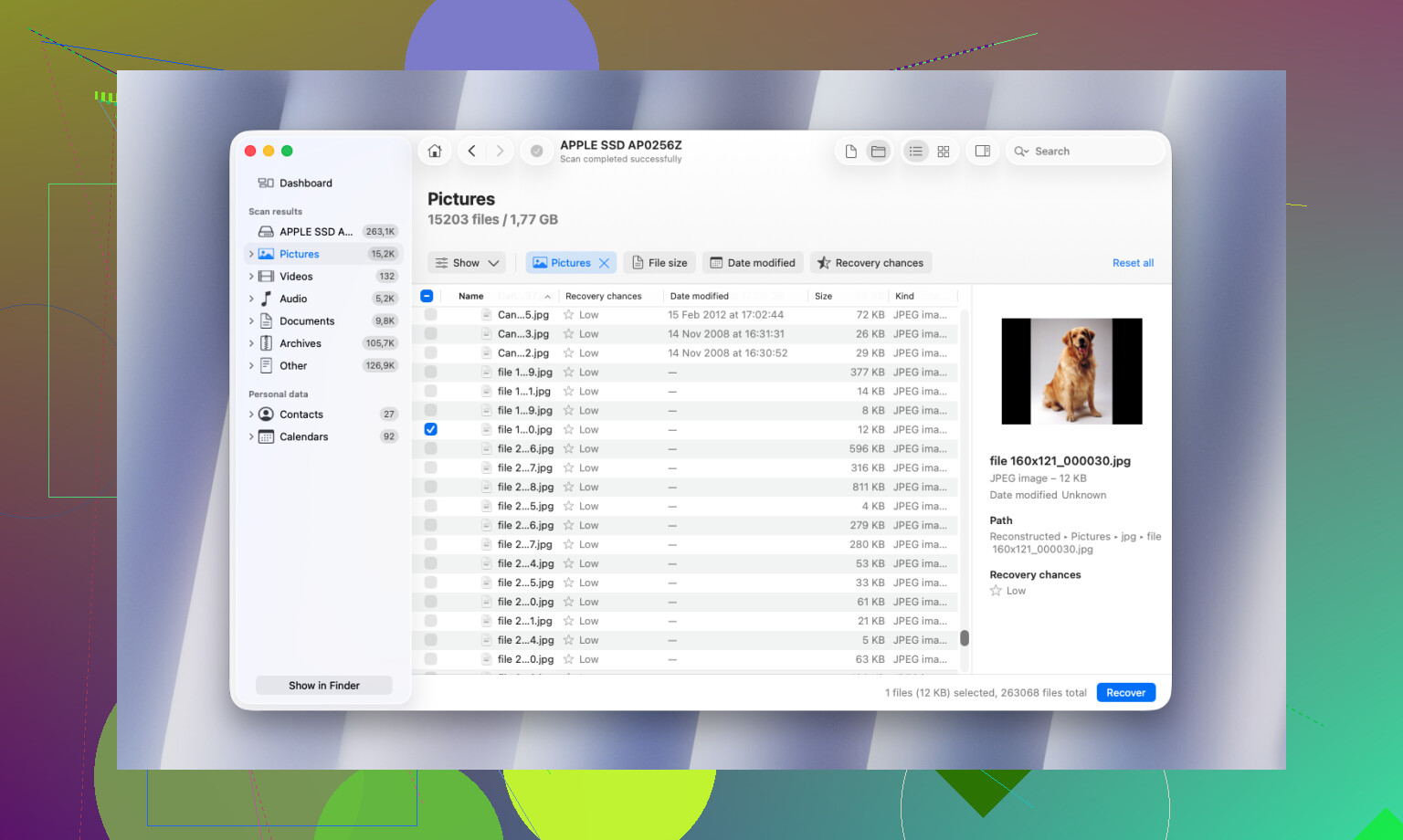Check the 596 KB file checkbox
This screenshot has width=1403, height=840.
pos(430,449)
